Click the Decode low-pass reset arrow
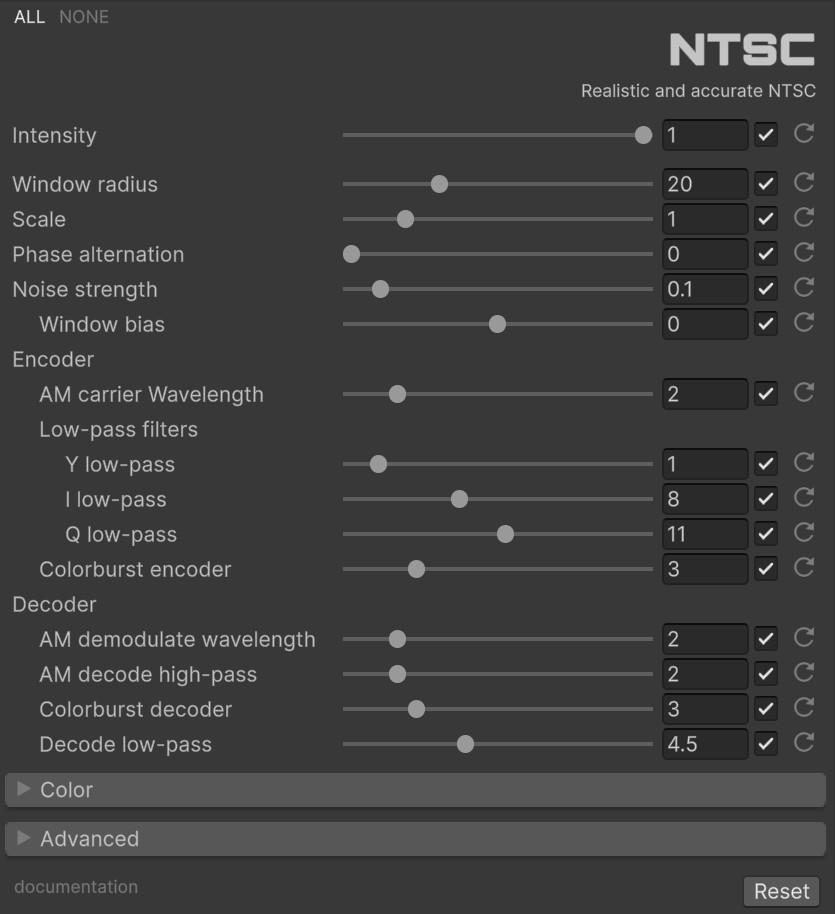 coord(804,743)
